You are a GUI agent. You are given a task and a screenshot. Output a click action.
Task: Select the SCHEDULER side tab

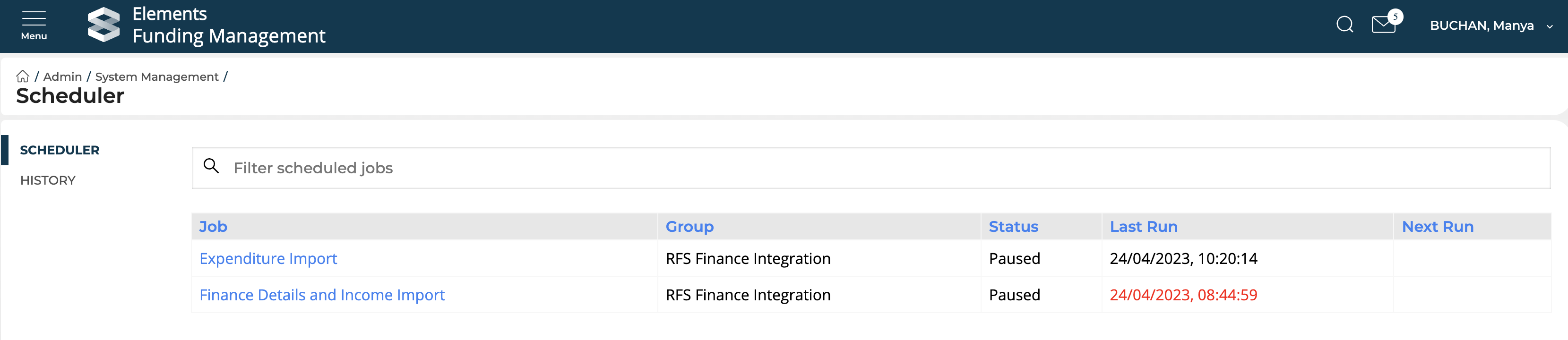(60, 150)
